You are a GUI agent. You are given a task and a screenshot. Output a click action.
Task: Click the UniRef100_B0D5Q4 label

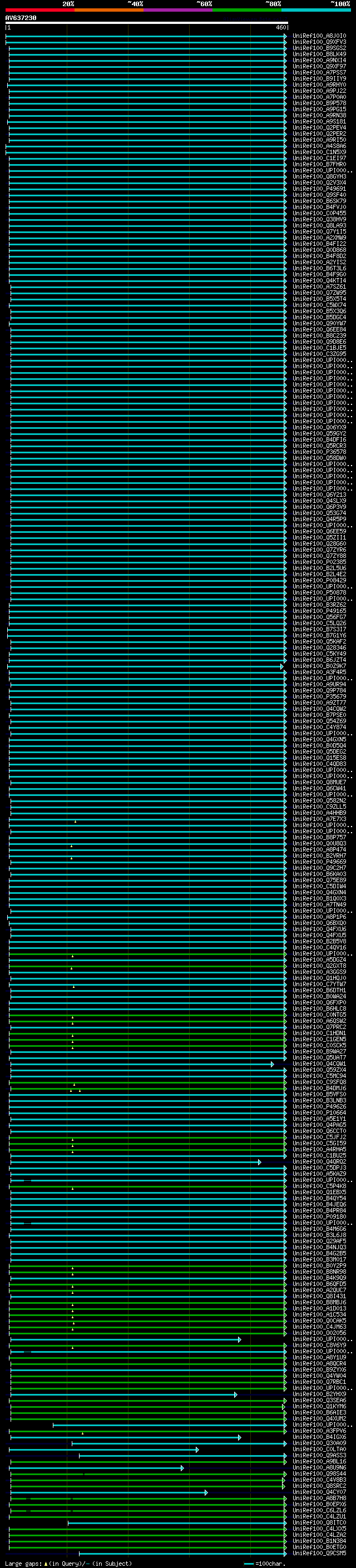pyautogui.click(x=319, y=745)
